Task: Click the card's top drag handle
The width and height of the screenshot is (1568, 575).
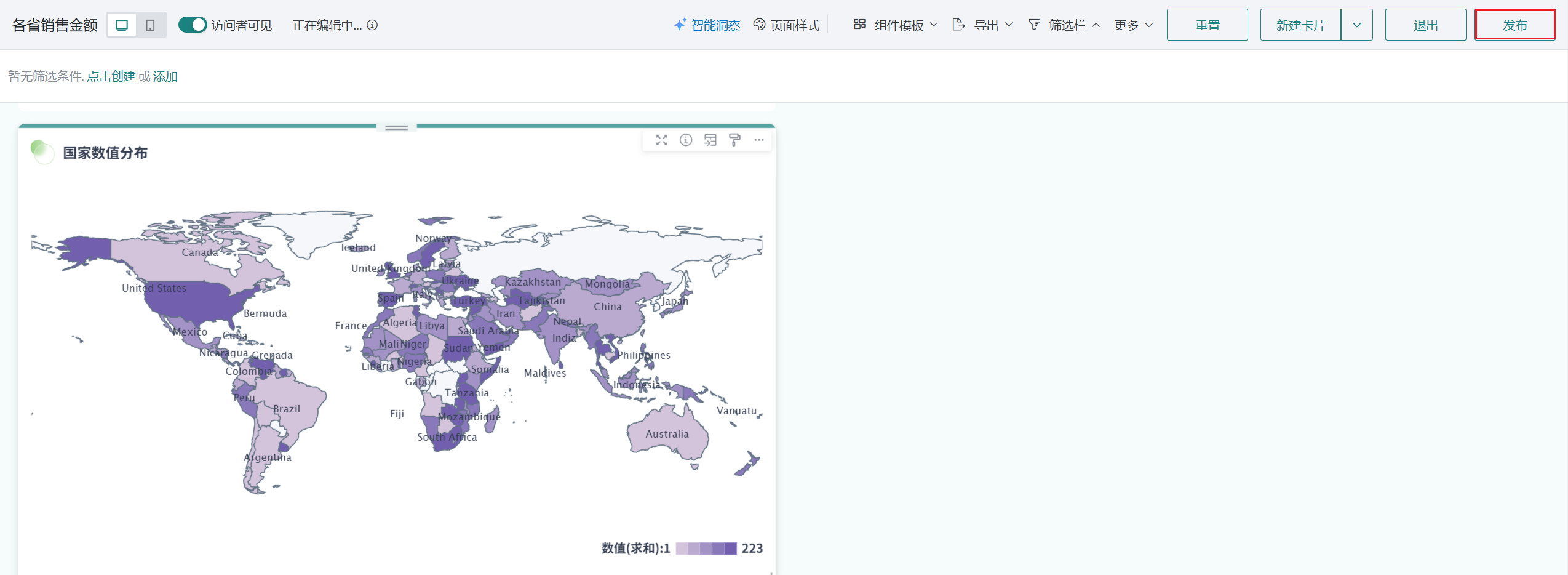Action: tap(396, 127)
